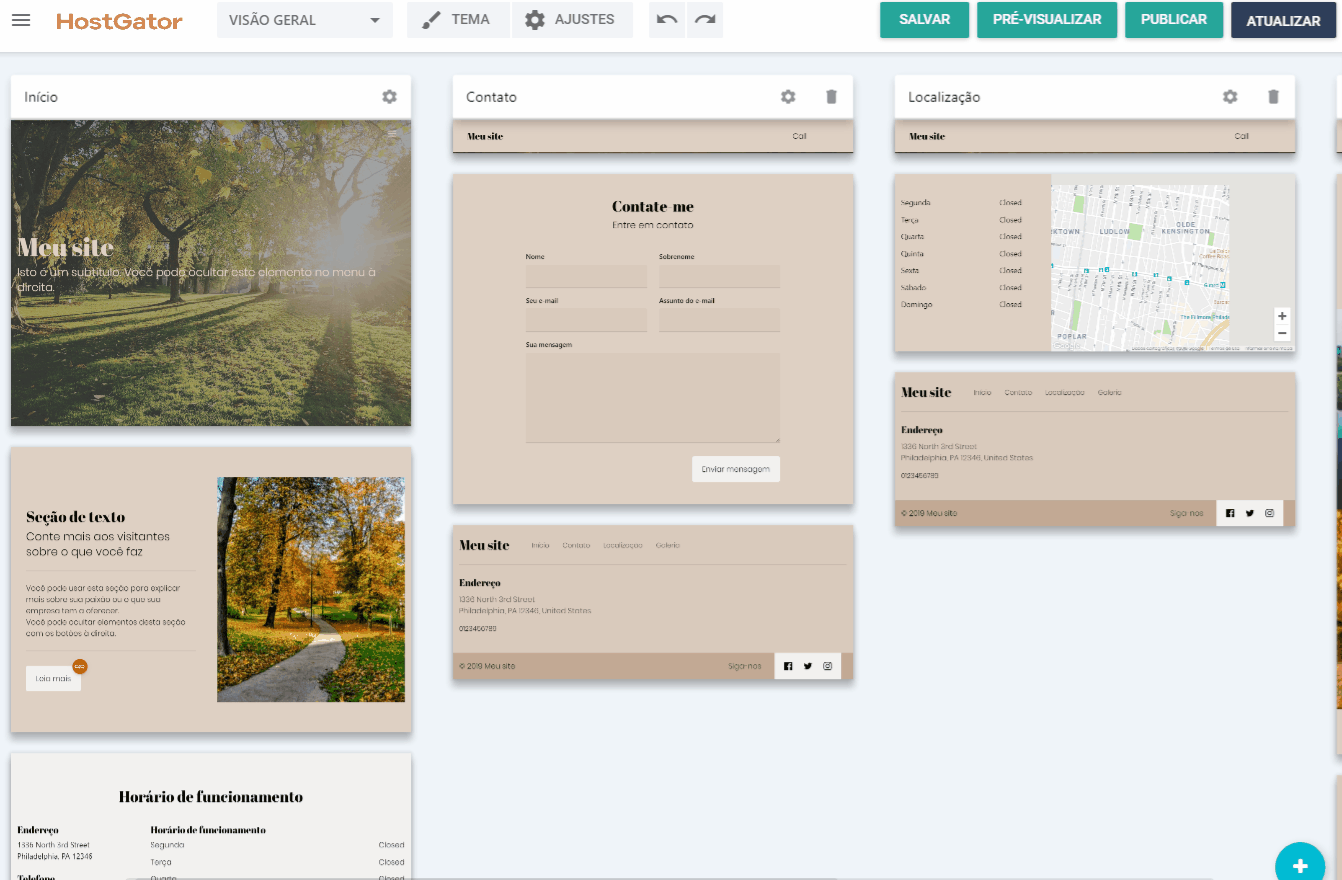
Task: Click the Localização page title
Action: [944, 97]
